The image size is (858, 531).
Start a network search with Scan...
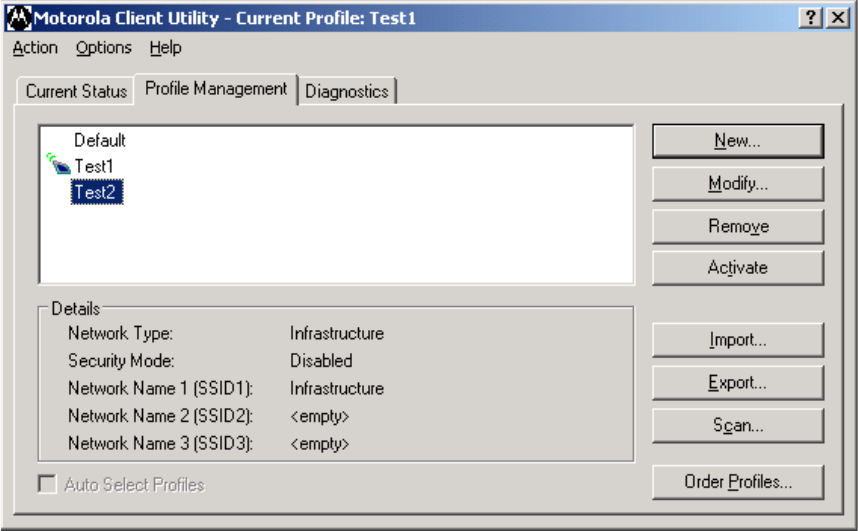tap(738, 425)
